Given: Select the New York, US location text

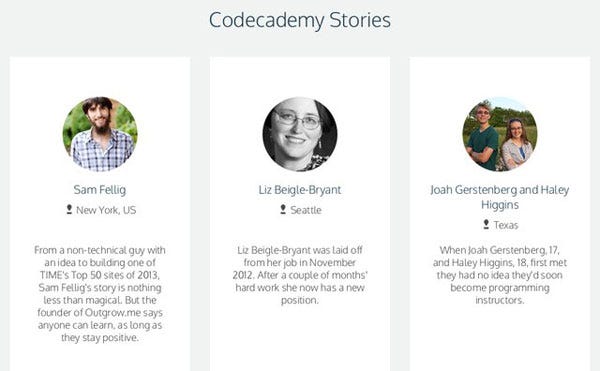Looking at the screenshot, I should click(x=106, y=210).
